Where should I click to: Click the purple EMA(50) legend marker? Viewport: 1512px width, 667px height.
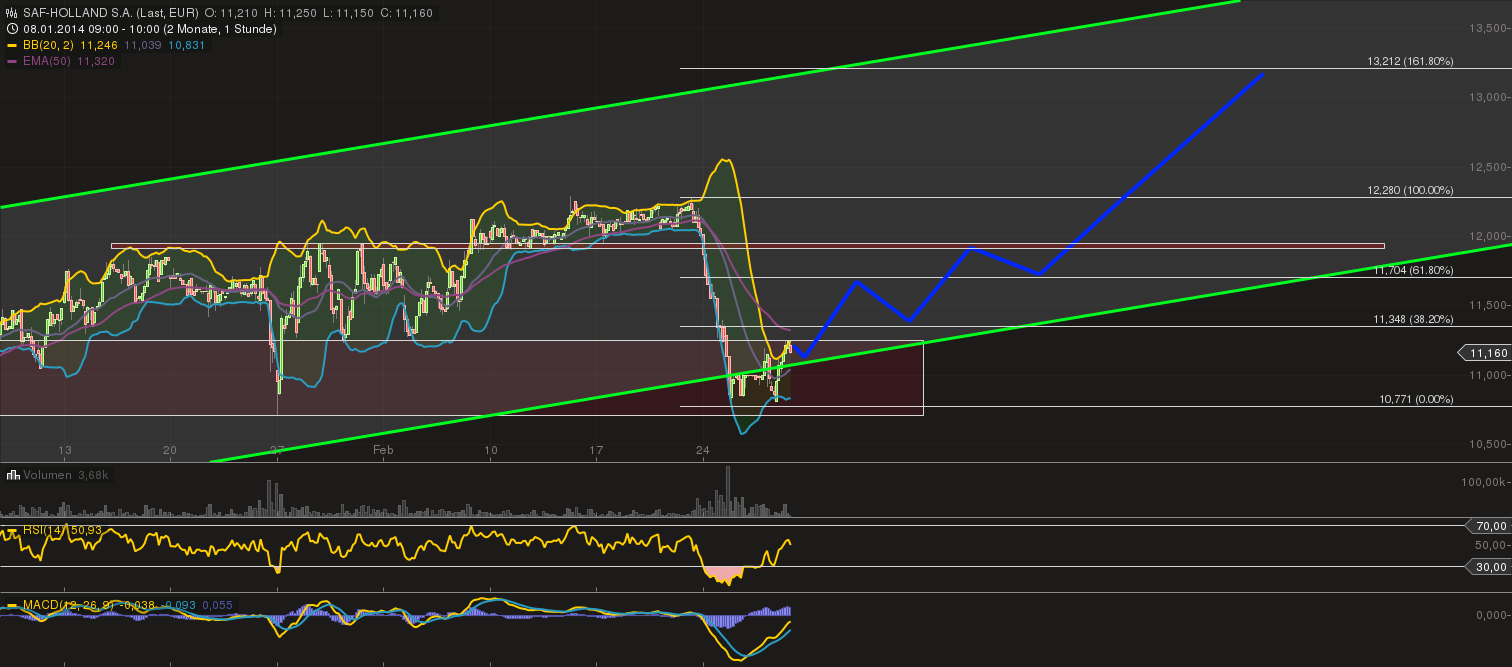click(11, 61)
